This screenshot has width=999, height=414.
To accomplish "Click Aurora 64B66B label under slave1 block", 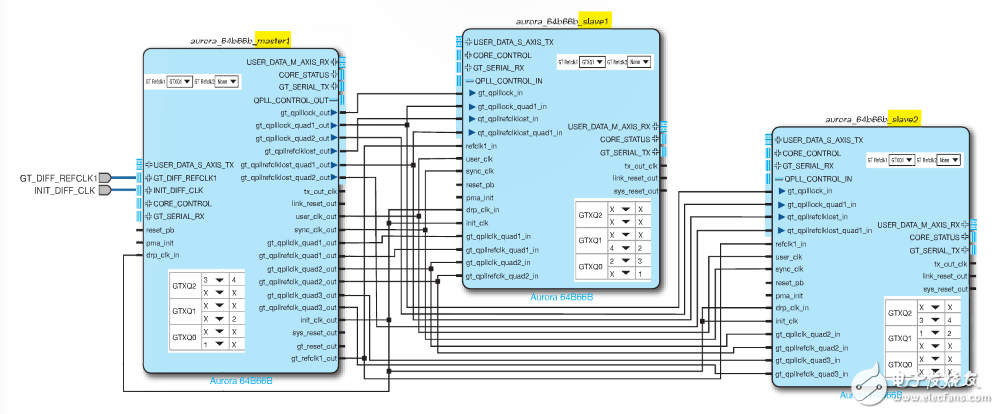I will coord(561,297).
